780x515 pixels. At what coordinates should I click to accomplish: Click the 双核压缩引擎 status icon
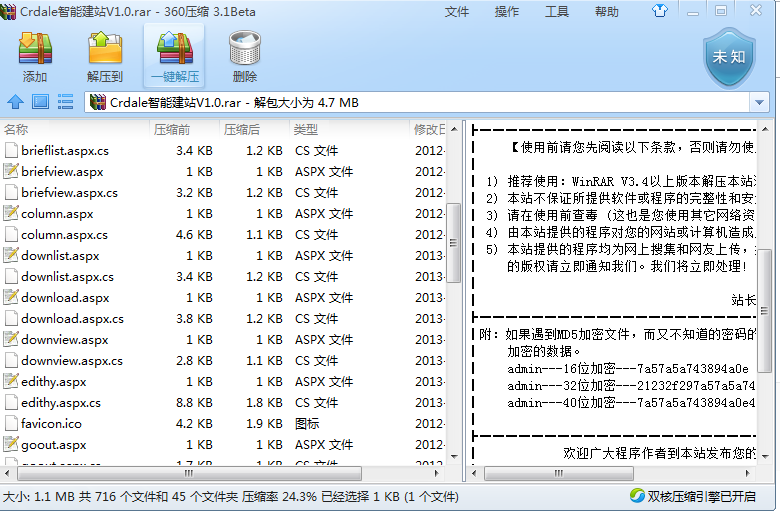(x=636, y=496)
